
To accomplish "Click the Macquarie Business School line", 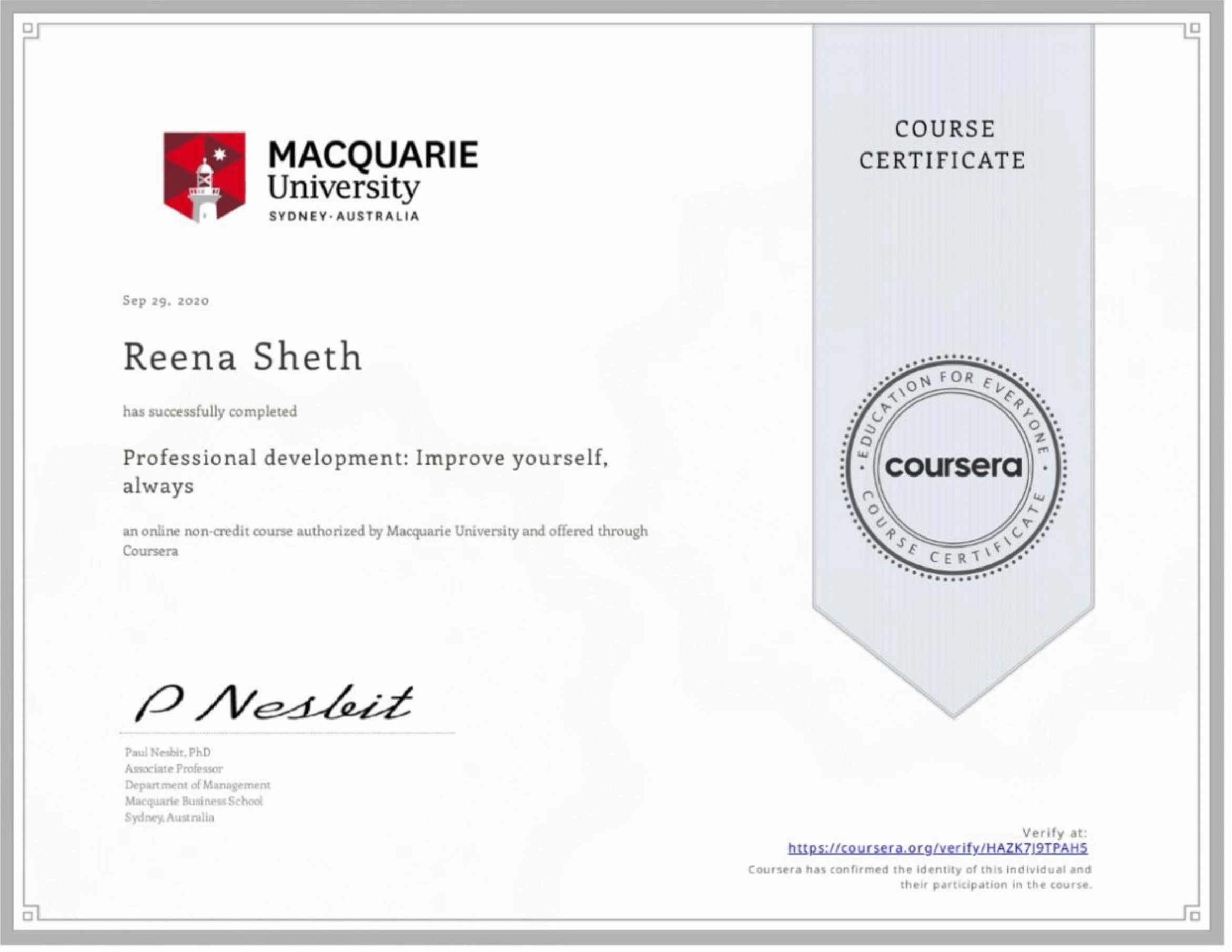I will [x=194, y=801].
